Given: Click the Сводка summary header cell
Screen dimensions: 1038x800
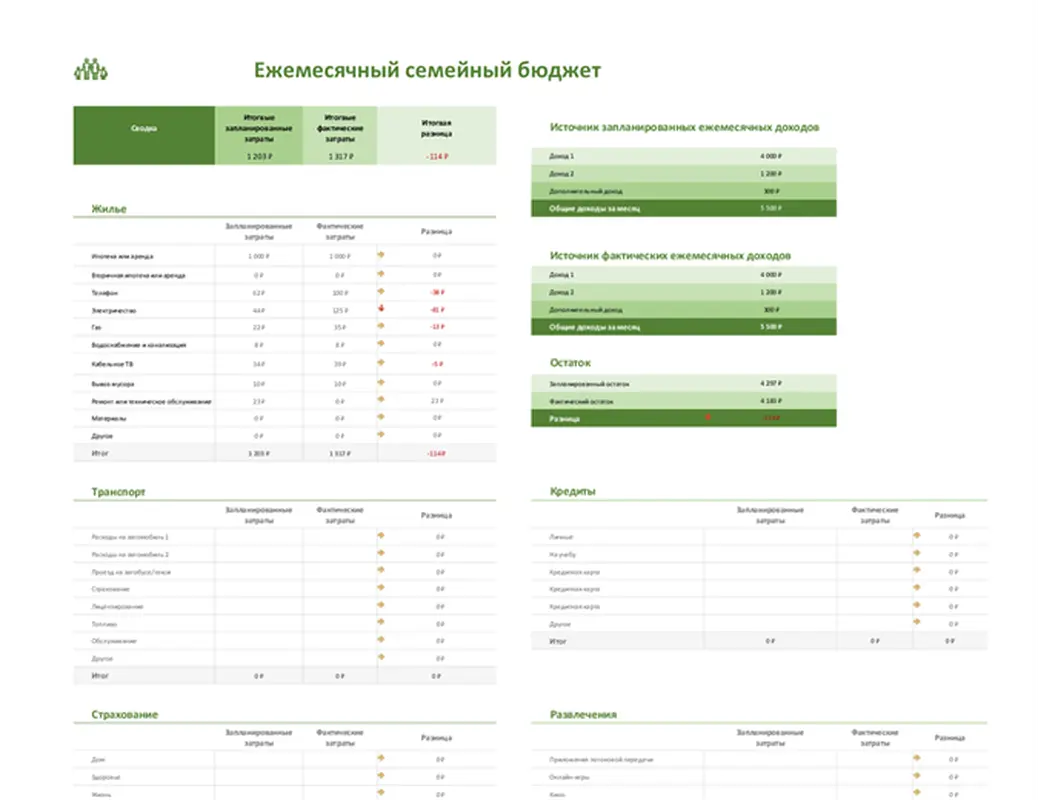Looking at the screenshot, I should [x=143, y=128].
